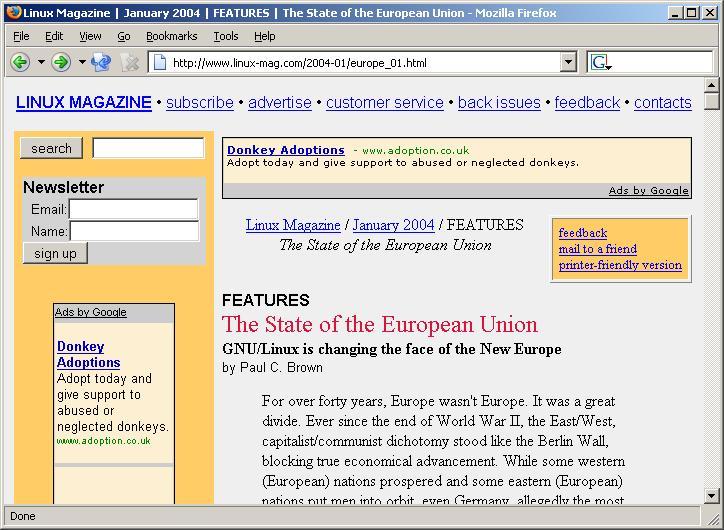Open the Edit menu
Viewport: 724px width, 530px height.
[x=54, y=36]
